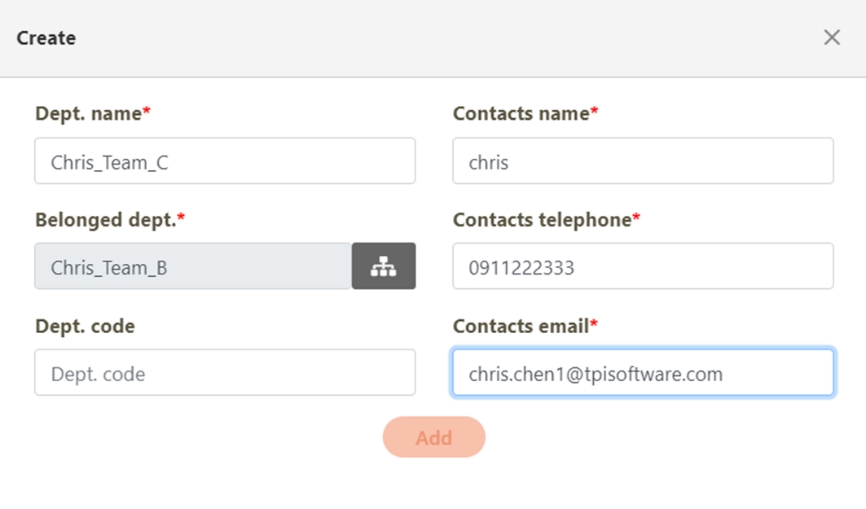Edit the Contacts telephone input

pyautogui.click(x=642, y=267)
